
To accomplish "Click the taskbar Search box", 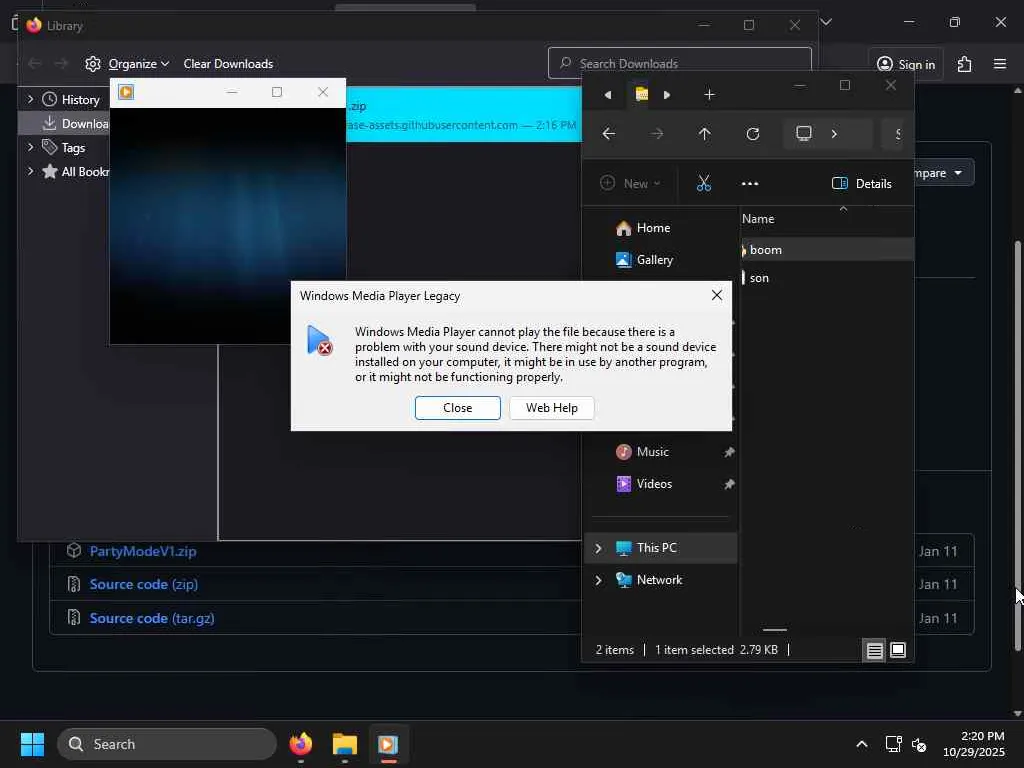I will pos(167,744).
